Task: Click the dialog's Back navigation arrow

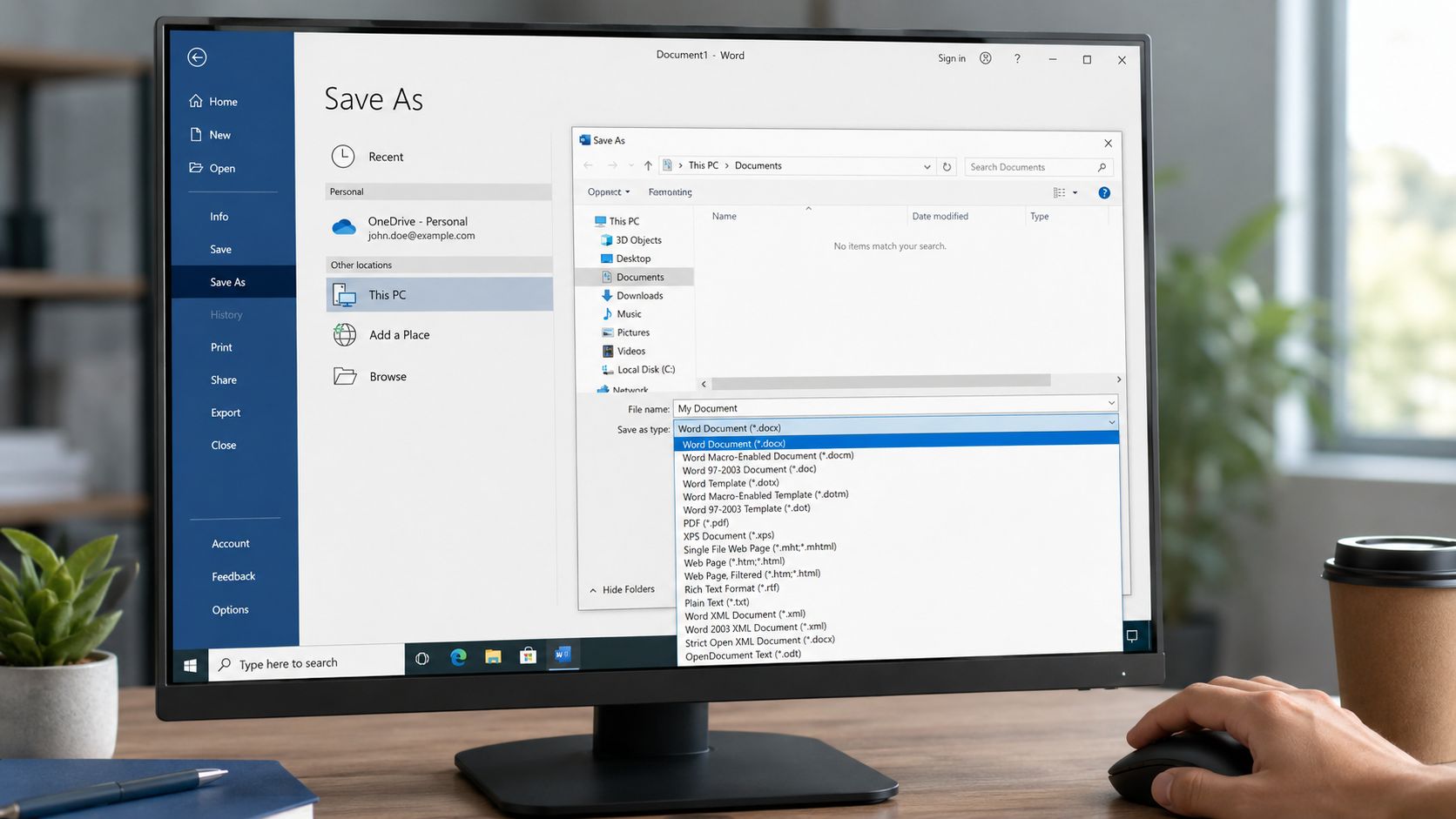Action: tap(589, 165)
